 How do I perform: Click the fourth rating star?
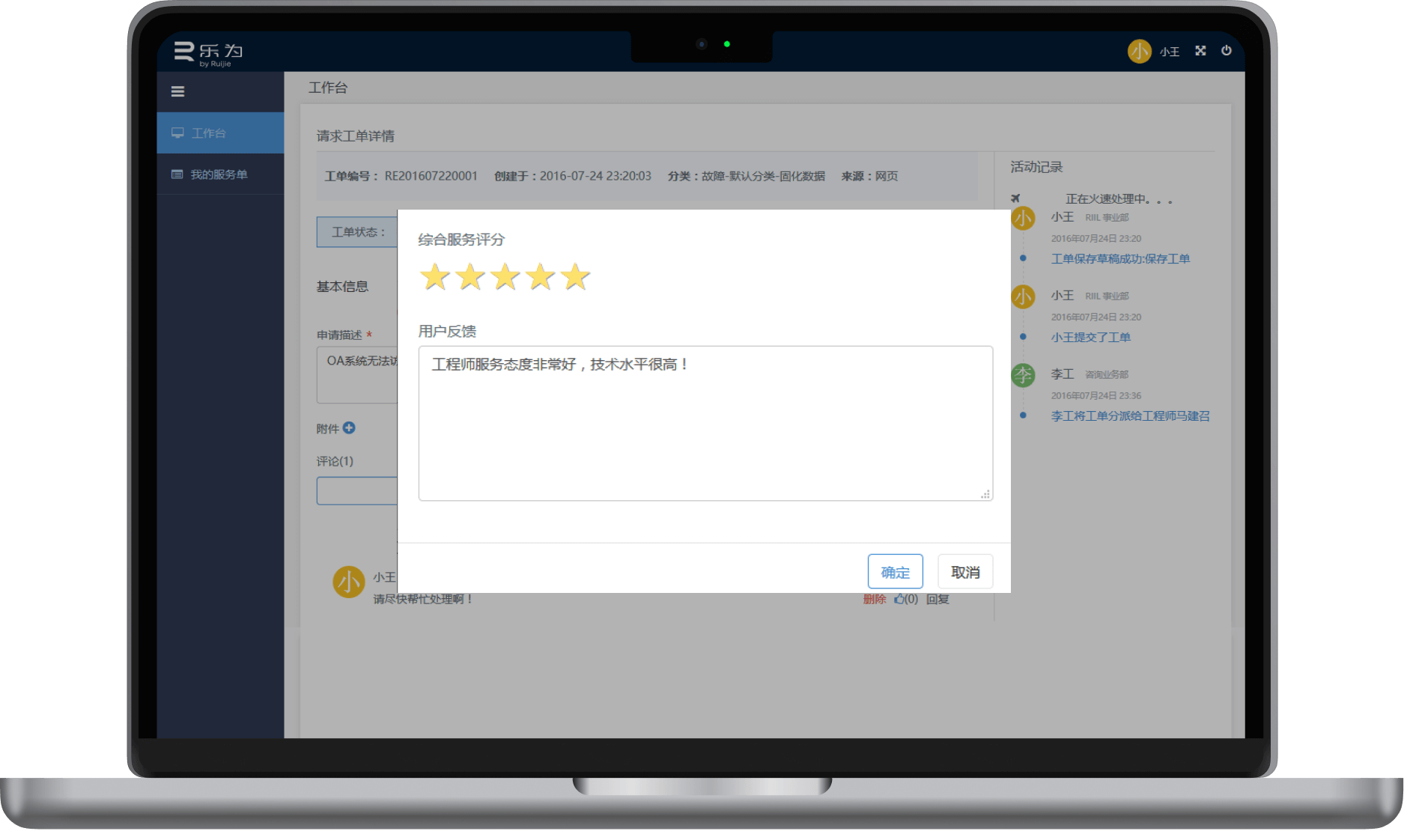(x=541, y=277)
